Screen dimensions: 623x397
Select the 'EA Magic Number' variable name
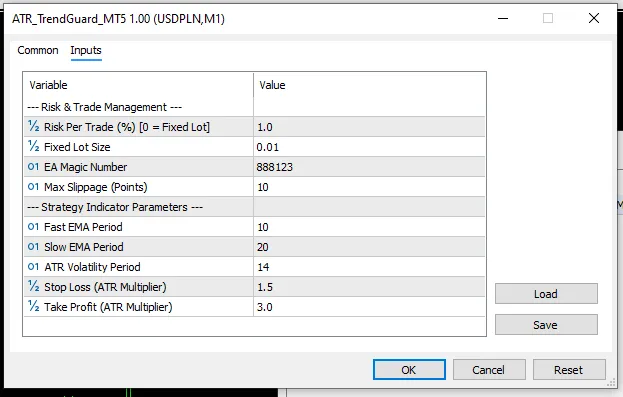tap(85, 167)
